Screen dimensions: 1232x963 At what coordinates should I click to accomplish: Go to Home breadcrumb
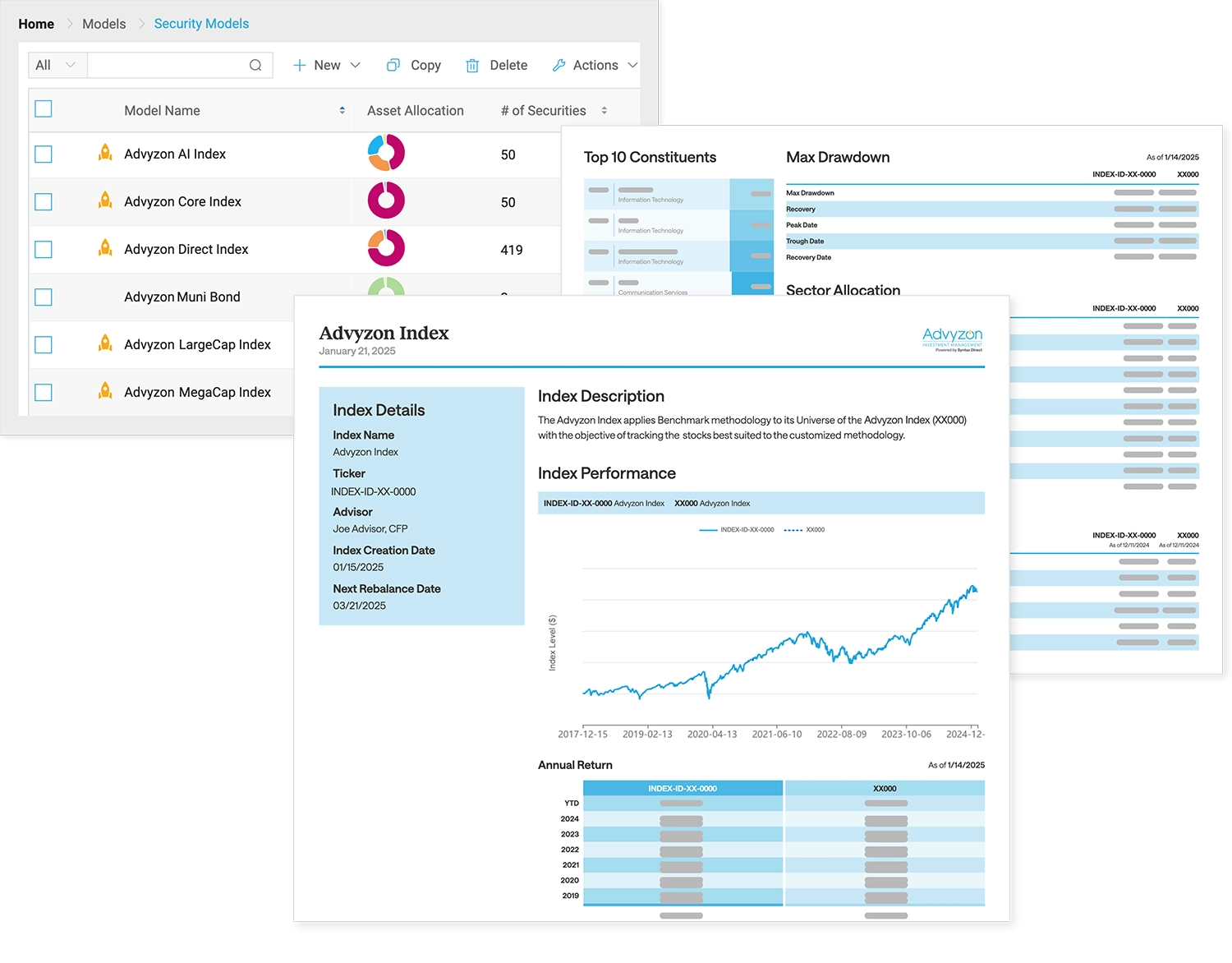[x=36, y=24]
